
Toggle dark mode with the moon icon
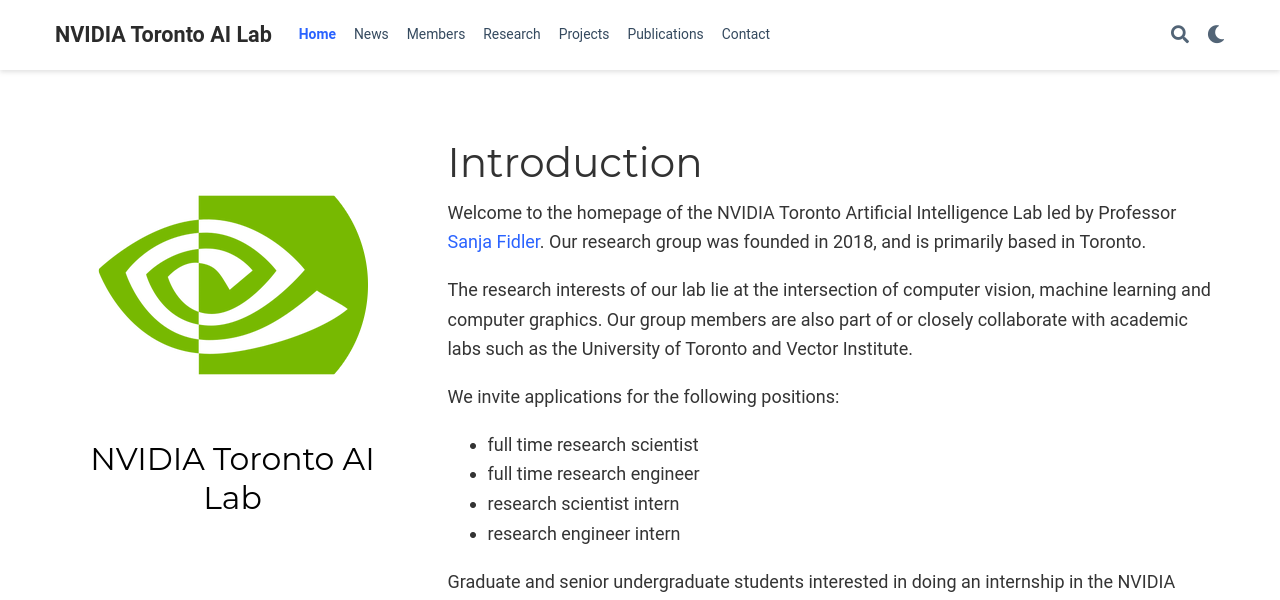pyautogui.click(x=1216, y=34)
